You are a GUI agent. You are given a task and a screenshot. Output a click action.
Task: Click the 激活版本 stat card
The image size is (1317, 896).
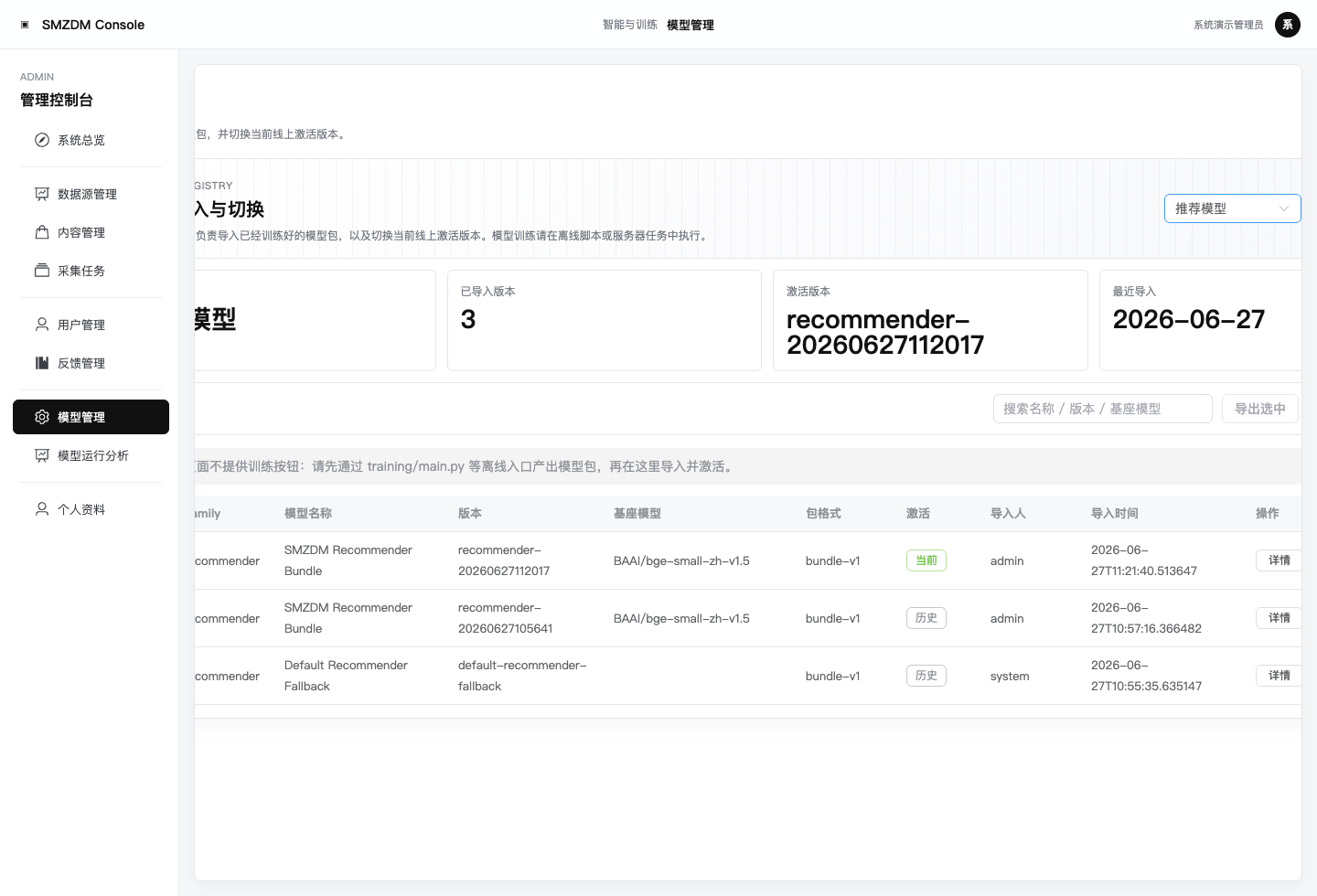click(930, 320)
